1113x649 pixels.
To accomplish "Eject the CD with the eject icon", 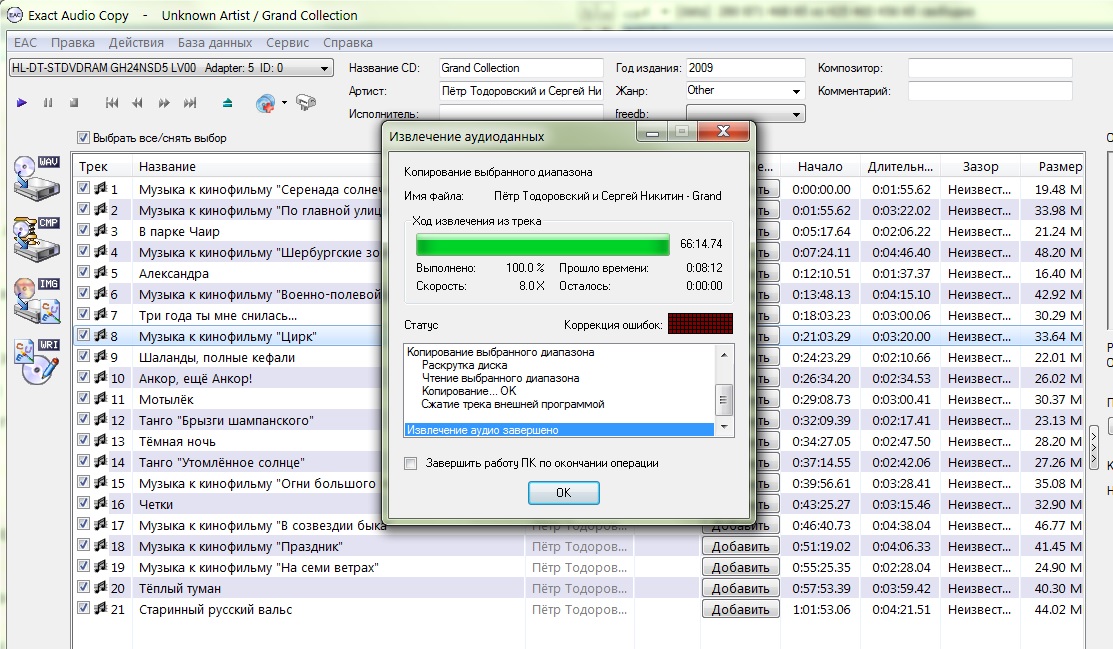I will (x=227, y=103).
